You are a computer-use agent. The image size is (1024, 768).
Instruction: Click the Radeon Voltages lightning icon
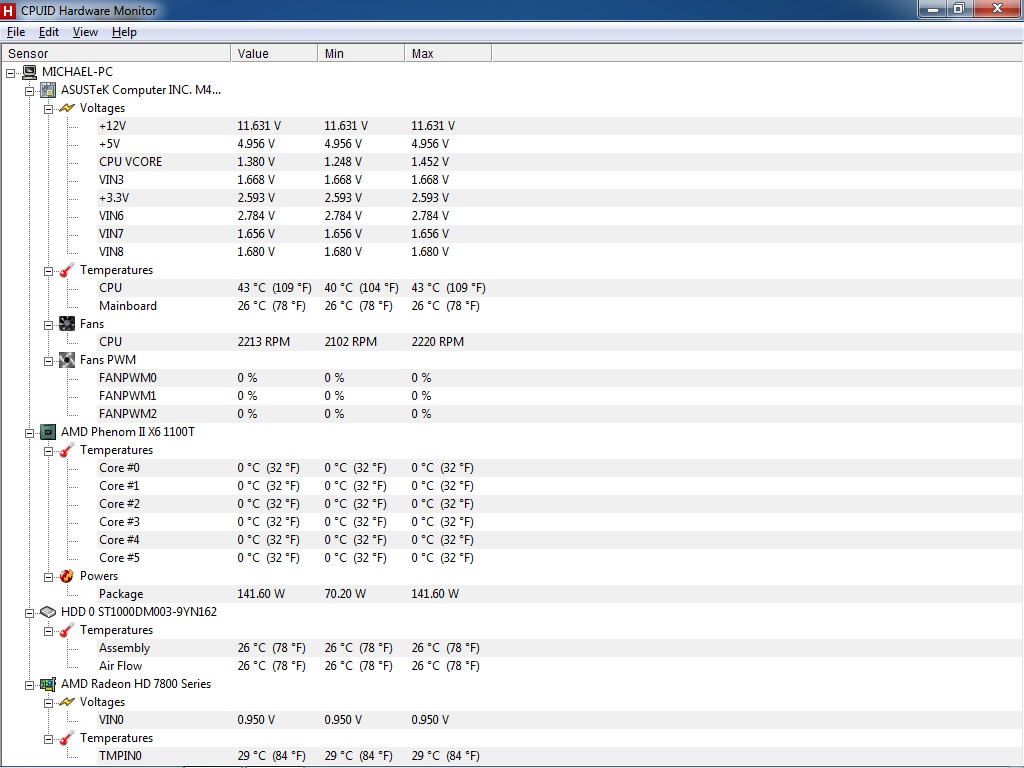pyautogui.click(x=67, y=703)
